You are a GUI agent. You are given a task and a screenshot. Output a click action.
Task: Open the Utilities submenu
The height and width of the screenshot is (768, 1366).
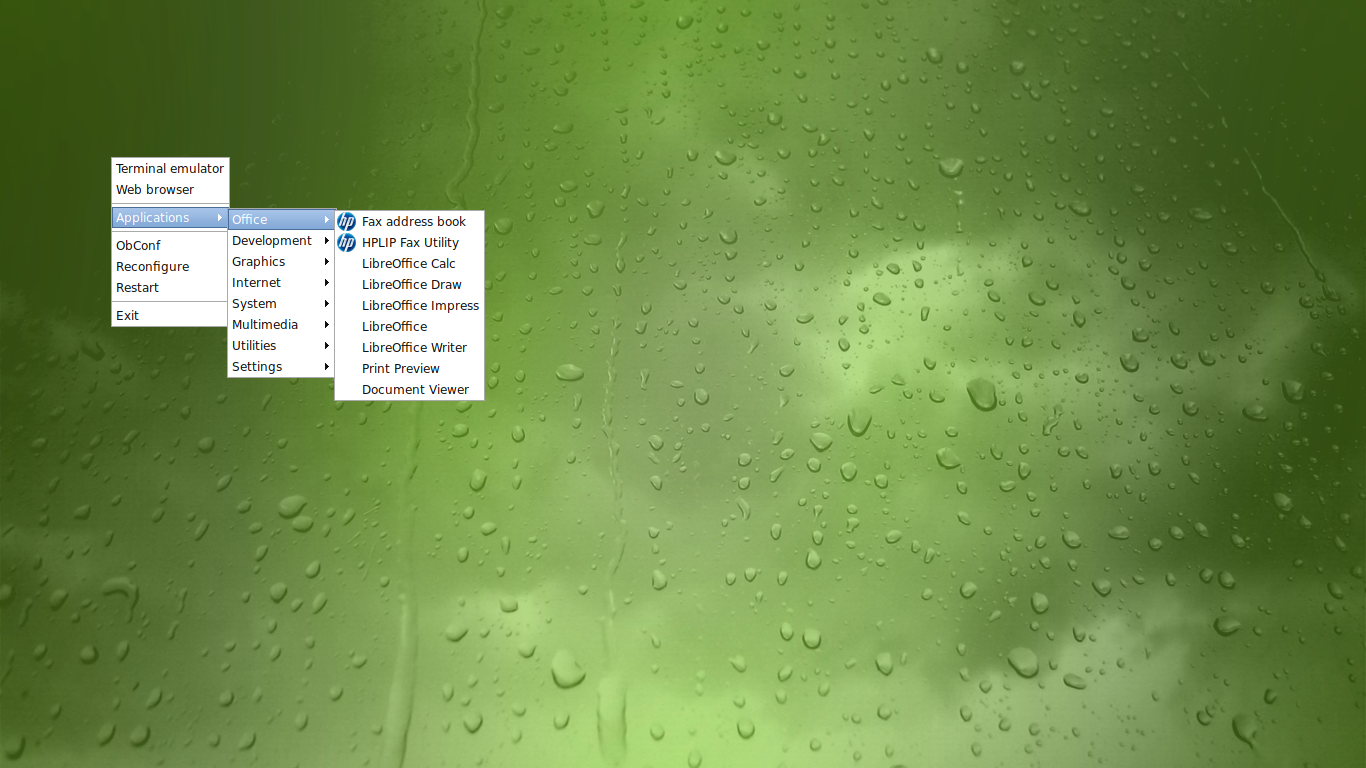281,346
